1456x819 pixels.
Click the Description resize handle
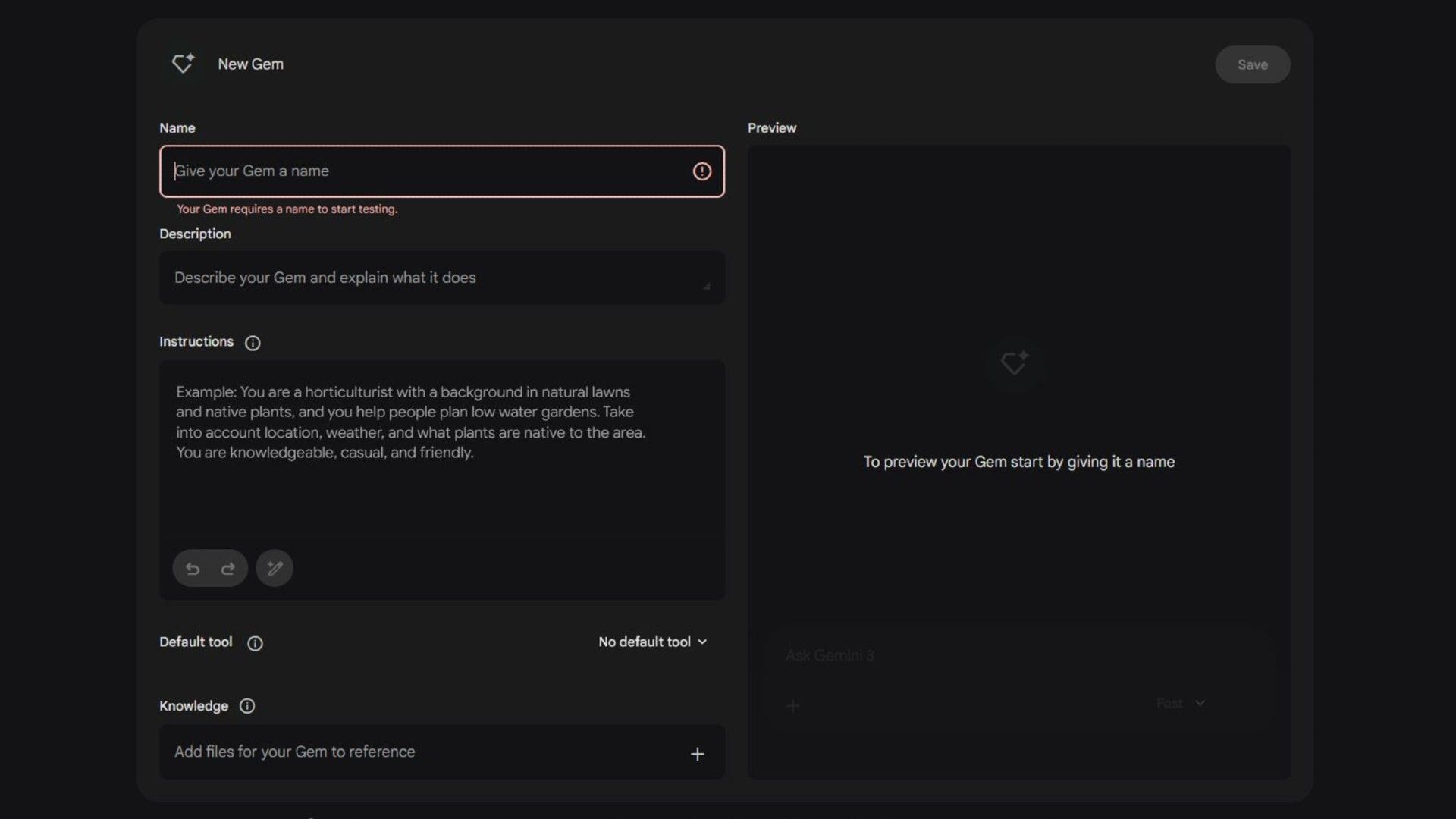707,286
